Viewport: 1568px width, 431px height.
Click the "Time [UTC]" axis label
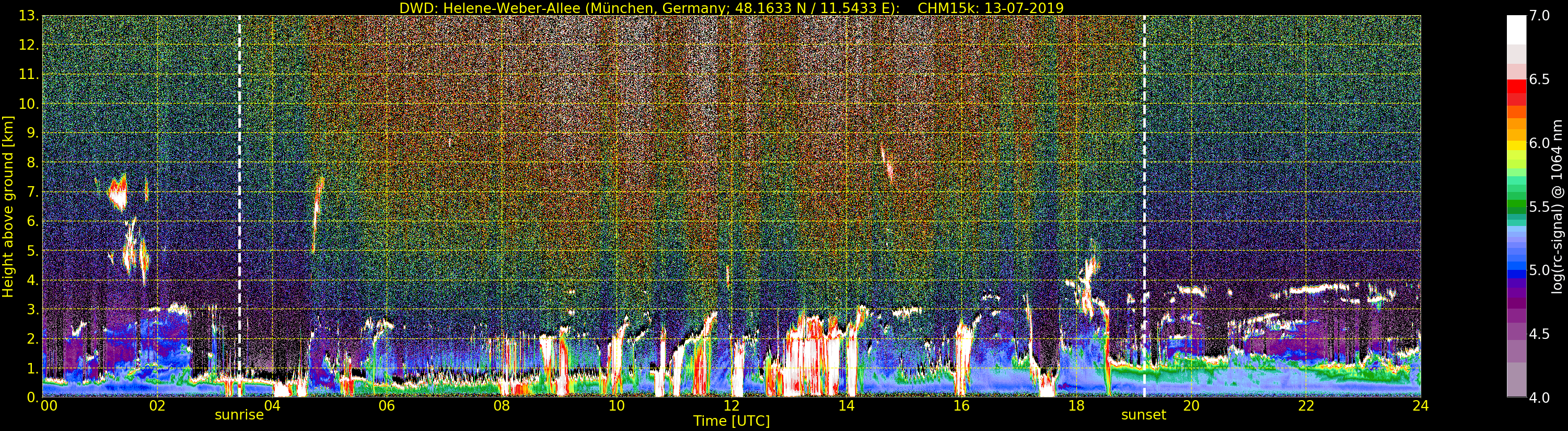coord(731,421)
